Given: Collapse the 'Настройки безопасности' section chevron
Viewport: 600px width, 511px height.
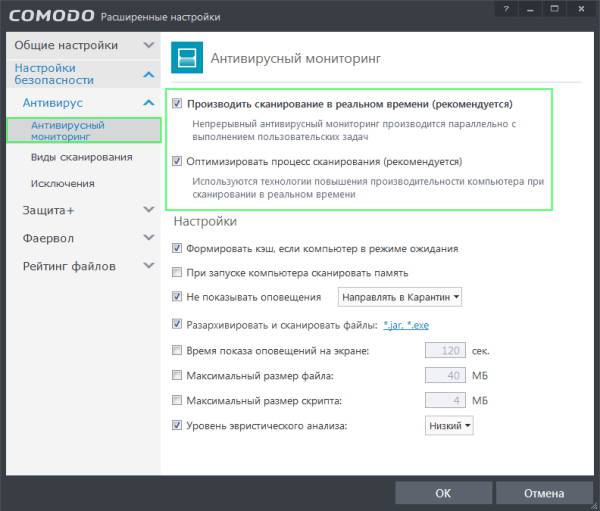Looking at the screenshot, I should click(148, 74).
